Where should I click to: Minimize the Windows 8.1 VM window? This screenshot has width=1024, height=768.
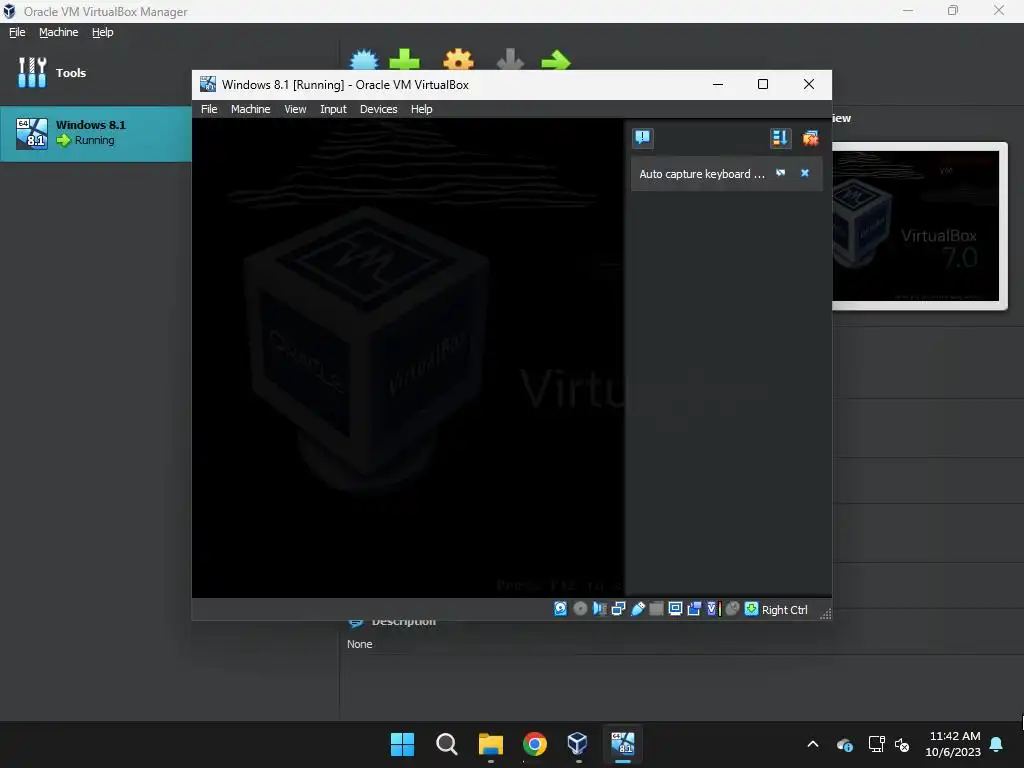pyautogui.click(x=718, y=84)
